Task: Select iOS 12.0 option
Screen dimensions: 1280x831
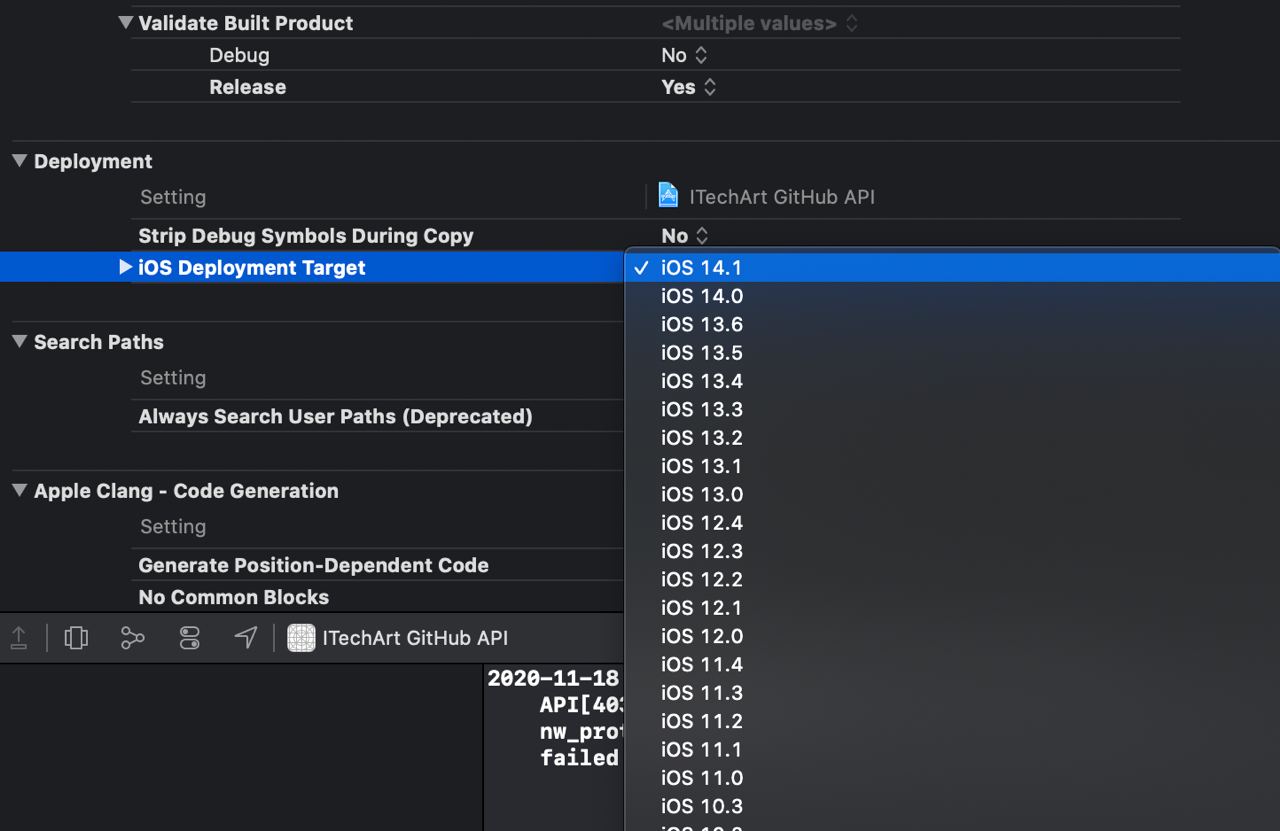Action: [x=952, y=636]
